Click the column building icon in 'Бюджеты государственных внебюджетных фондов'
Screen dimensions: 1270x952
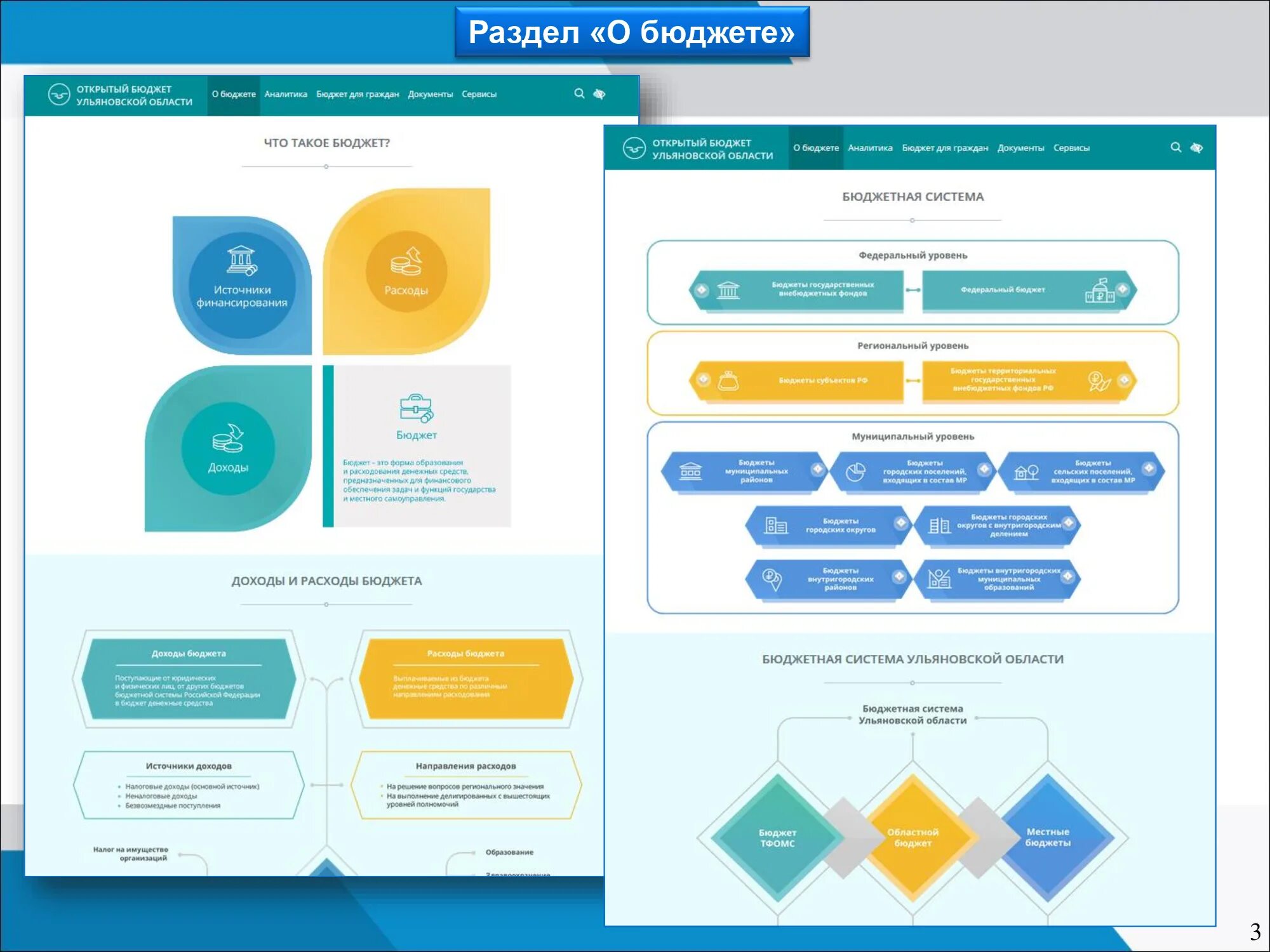(x=728, y=290)
